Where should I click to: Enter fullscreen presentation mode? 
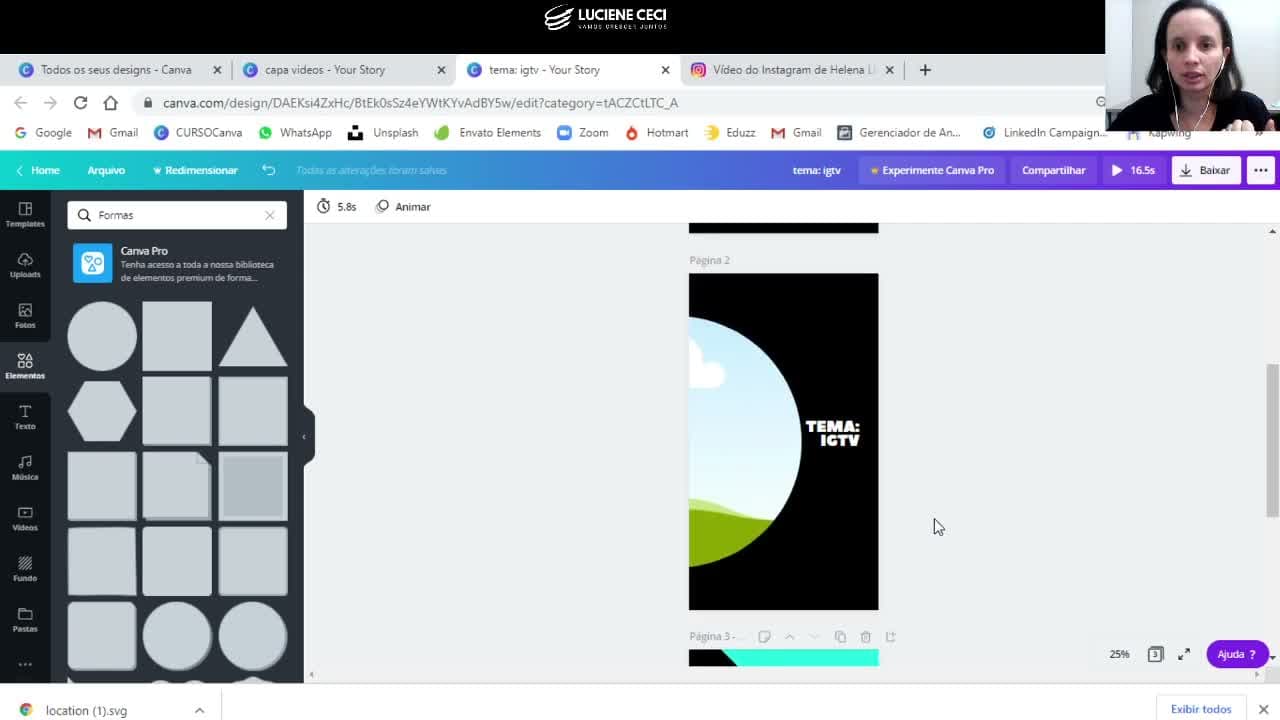(1184, 654)
